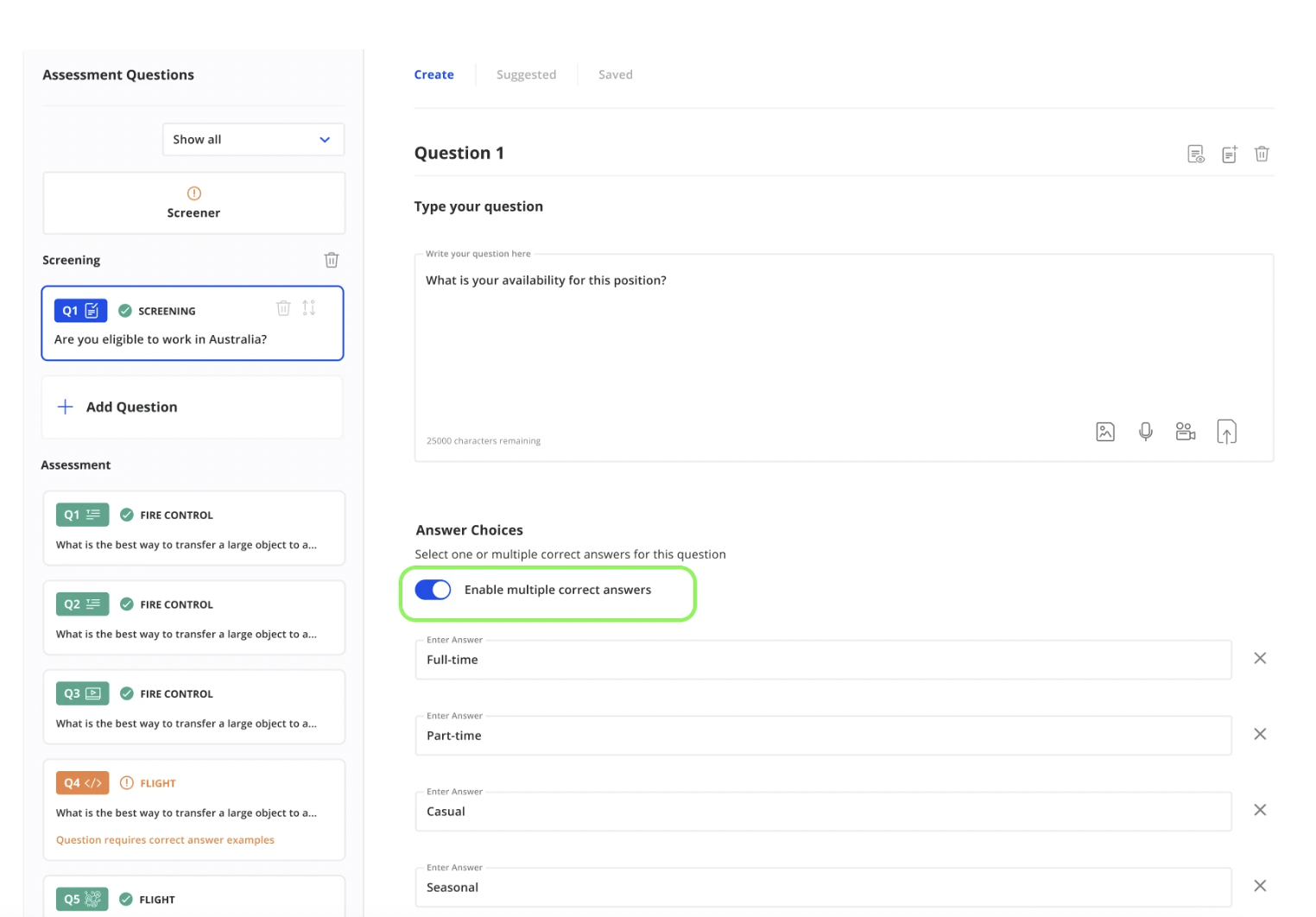1316x917 pixels.
Task: Click the plus icon beside Add Question
Action: coord(66,408)
